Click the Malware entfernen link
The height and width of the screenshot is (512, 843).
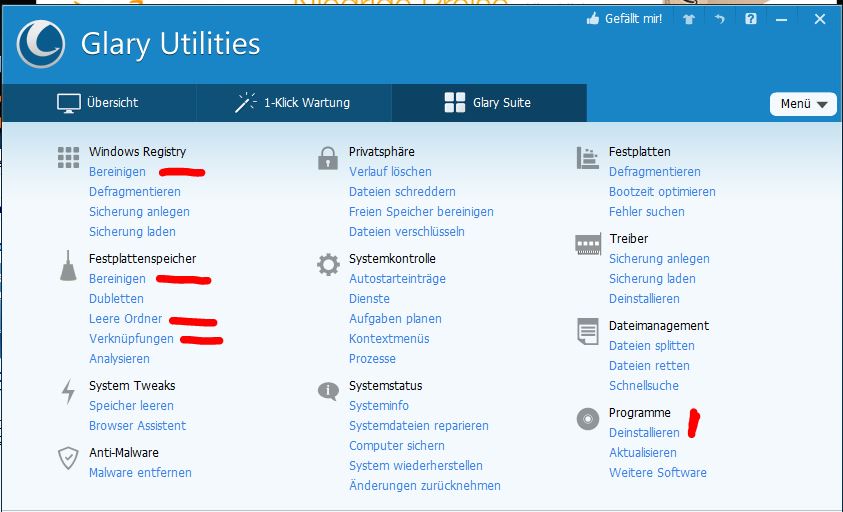coord(140,473)
